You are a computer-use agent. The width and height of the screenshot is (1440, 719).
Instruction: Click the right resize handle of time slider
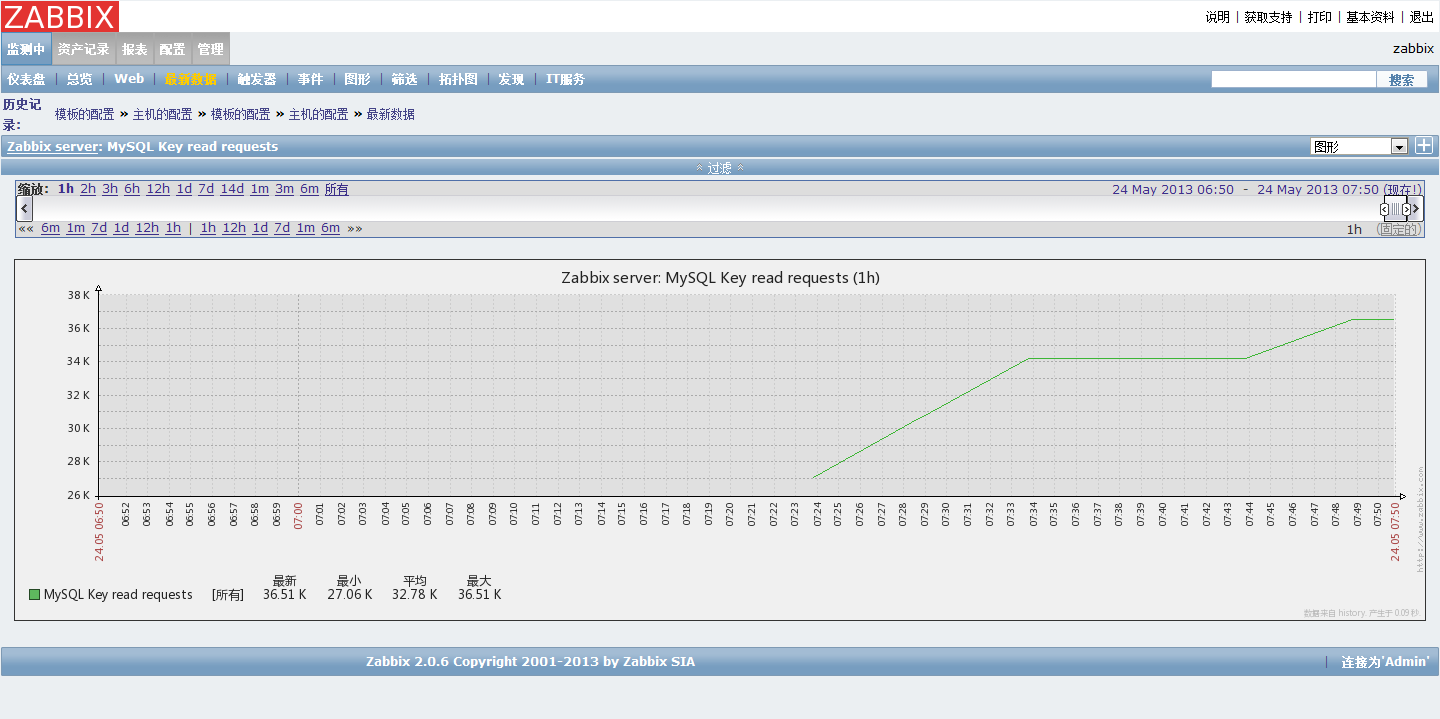click(x=1406, y=209)
